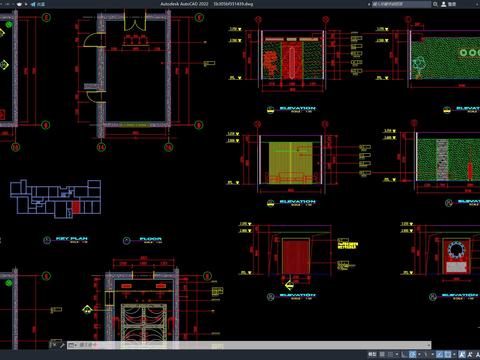Viewport: 480px width, 360px height.
Task: Expand the polar tracking angle dropdown arrow
Action: click(419, 354)
